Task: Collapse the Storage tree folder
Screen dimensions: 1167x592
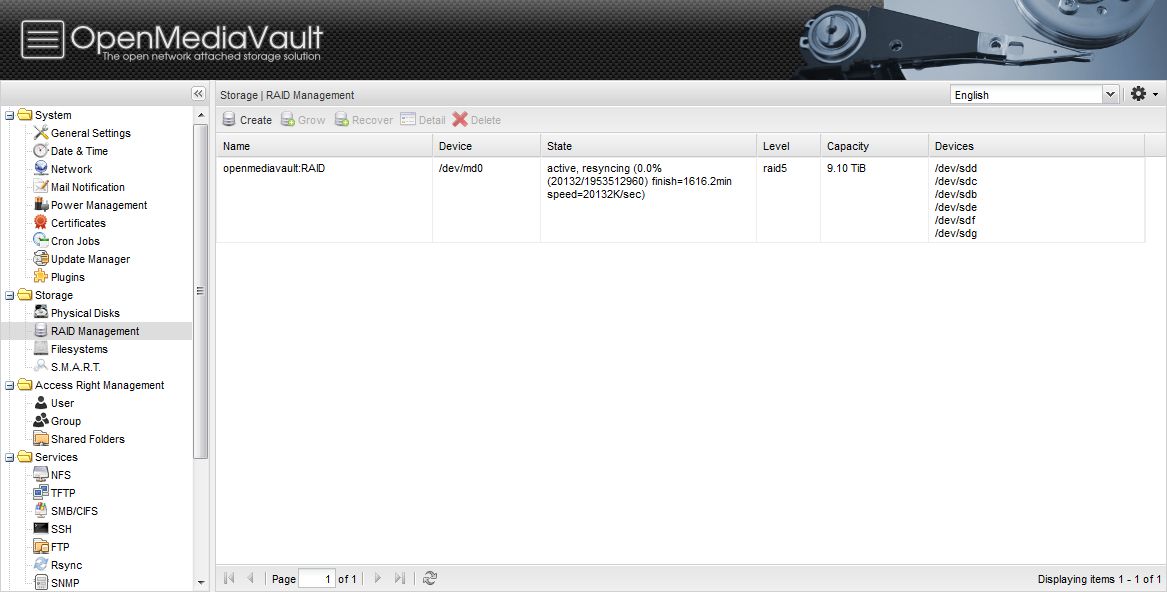Action: pyautogui.click(x=10, y=296)
